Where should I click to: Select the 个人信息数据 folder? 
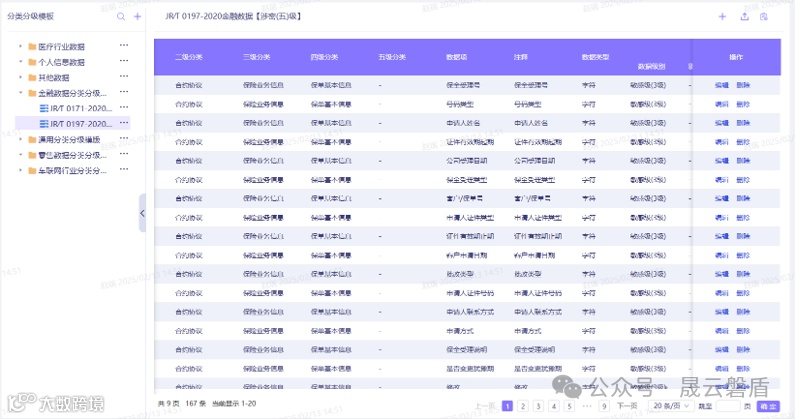click(61, 62)
